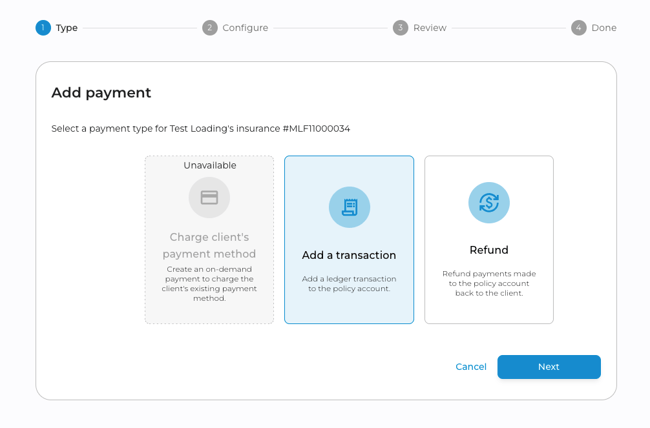Click the Add payment title
650x428 pixels.
101,93
